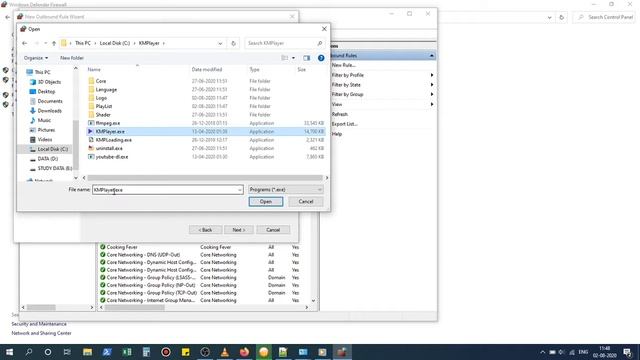
Task: Click the file list horizontal scrollbar
Action: coord(205,178)
